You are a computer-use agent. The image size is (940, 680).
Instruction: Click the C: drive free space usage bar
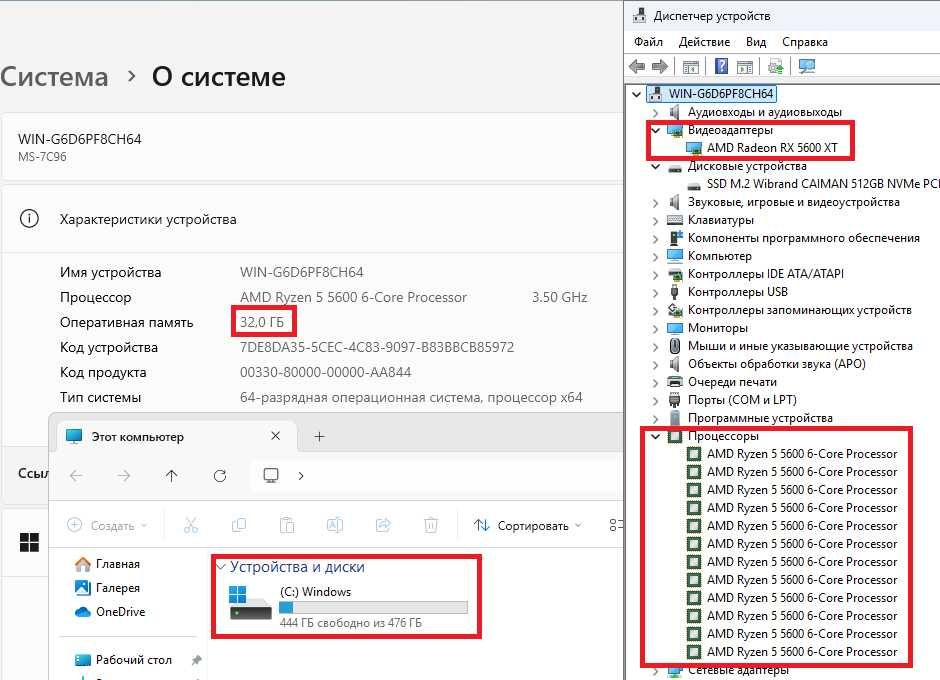pyautogui.click(x=373, y=607)
